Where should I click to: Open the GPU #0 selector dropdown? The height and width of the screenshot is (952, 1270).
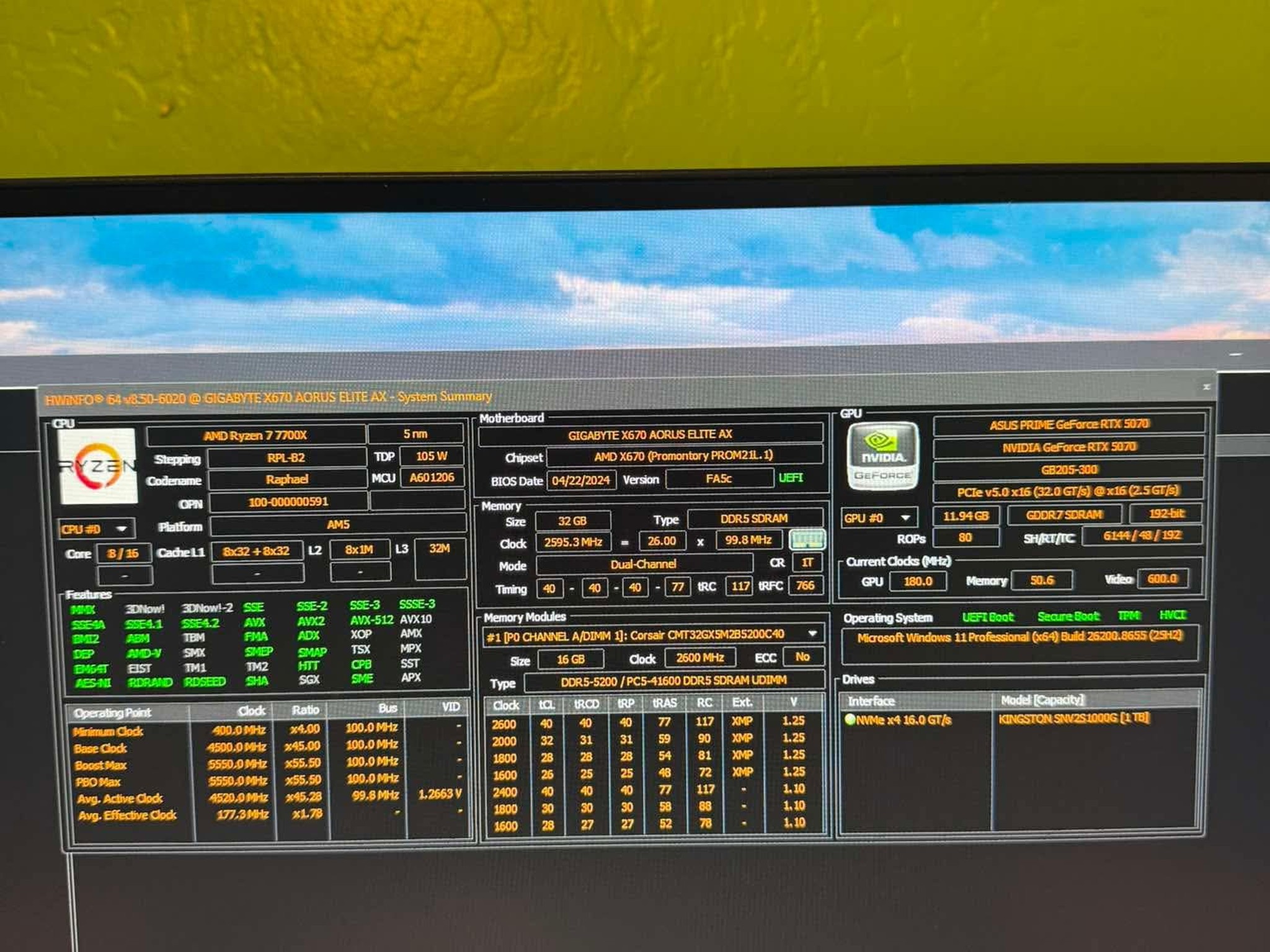[879, 518]
